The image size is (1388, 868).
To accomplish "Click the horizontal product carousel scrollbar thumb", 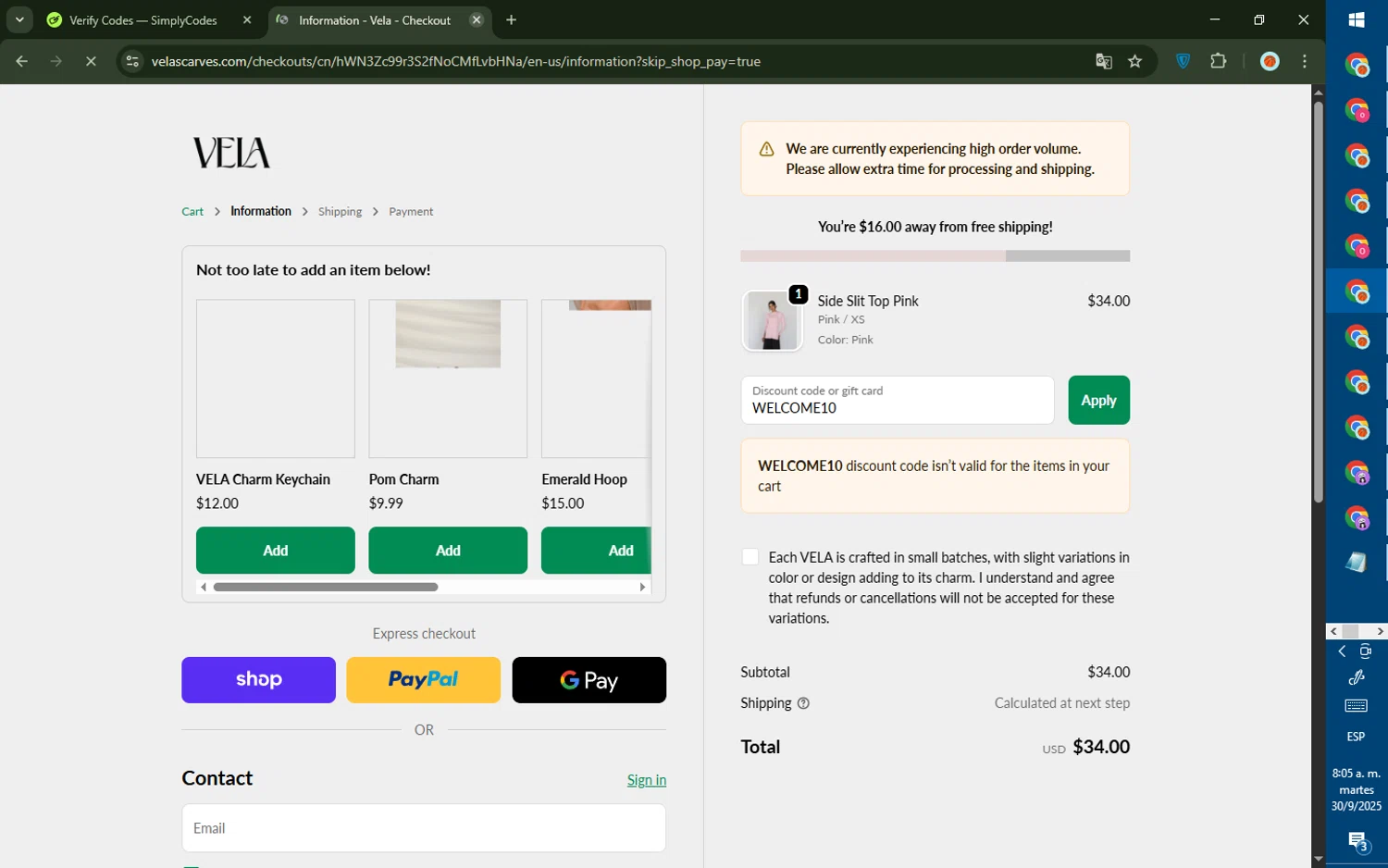I will 326,587.
